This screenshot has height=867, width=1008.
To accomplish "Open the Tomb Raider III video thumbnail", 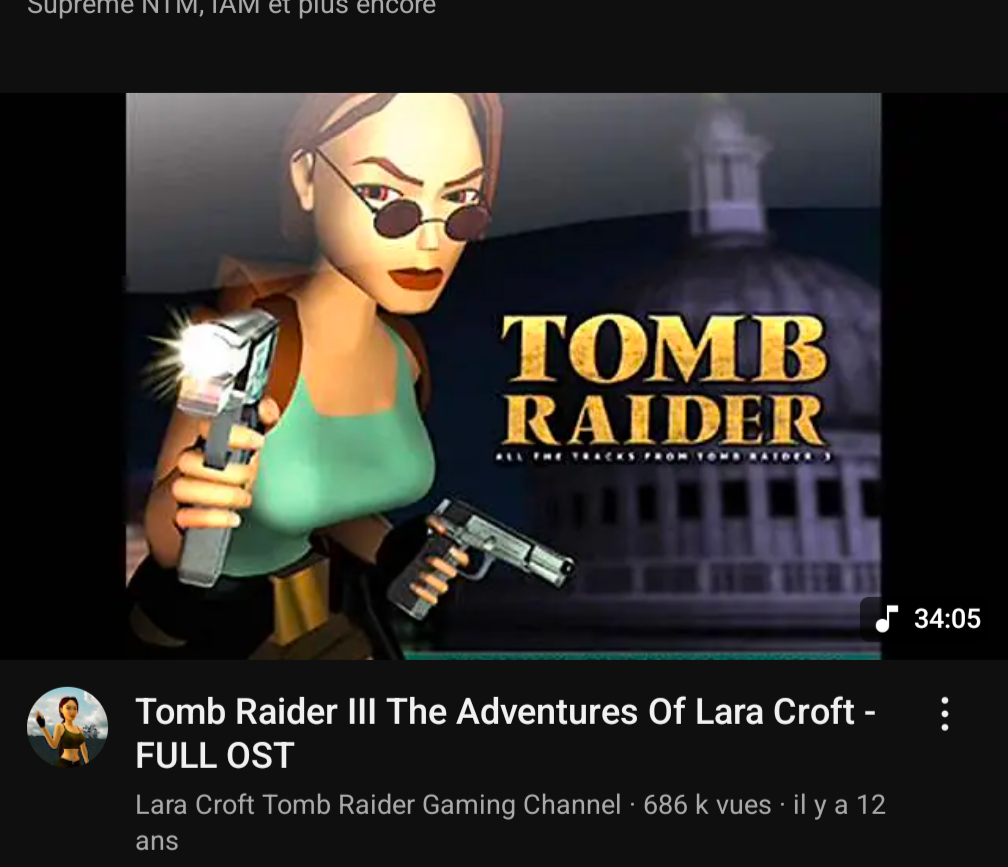I will pyautogui.click(x=503, y=376).
